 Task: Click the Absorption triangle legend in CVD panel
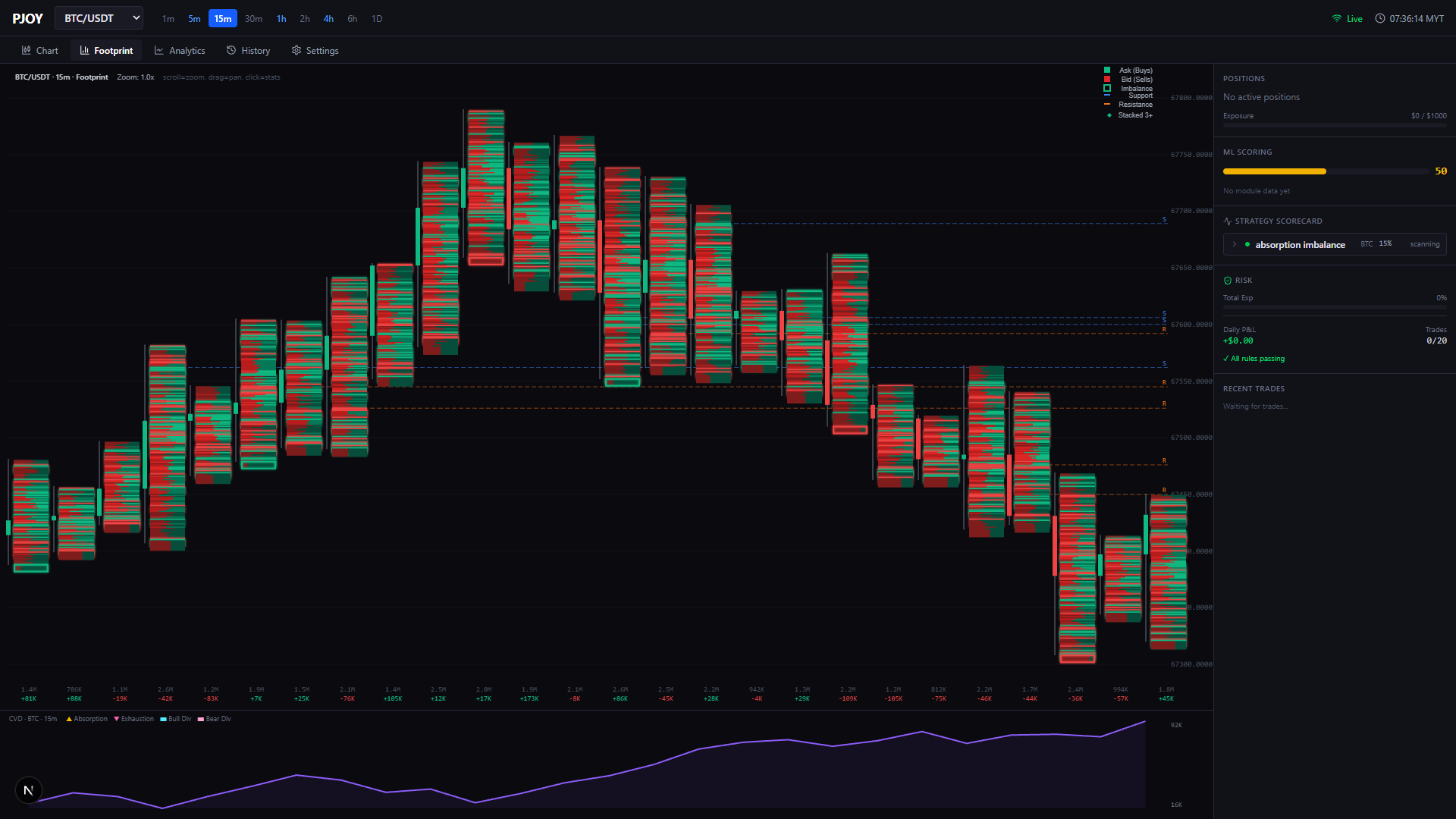[x=69, y=719]
